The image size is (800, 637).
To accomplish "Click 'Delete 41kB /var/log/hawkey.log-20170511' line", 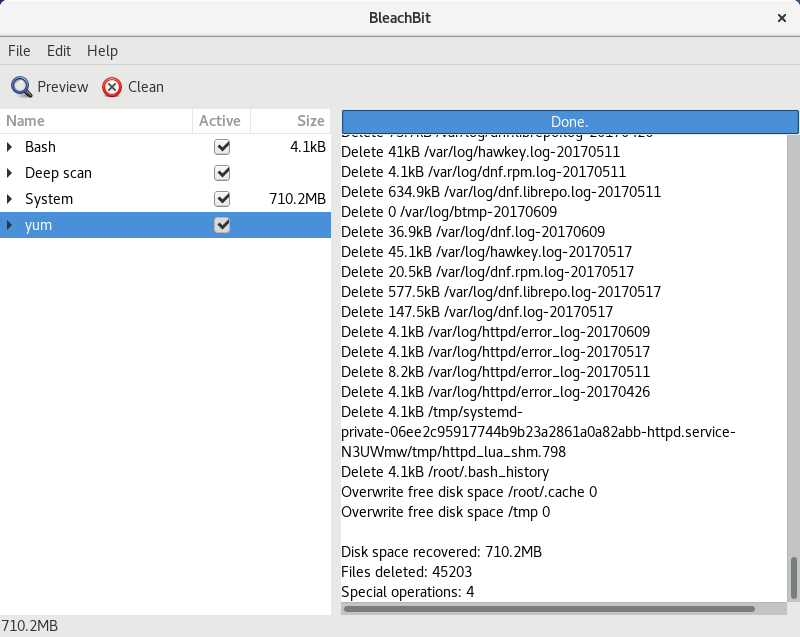I will (x=481, y=152).
